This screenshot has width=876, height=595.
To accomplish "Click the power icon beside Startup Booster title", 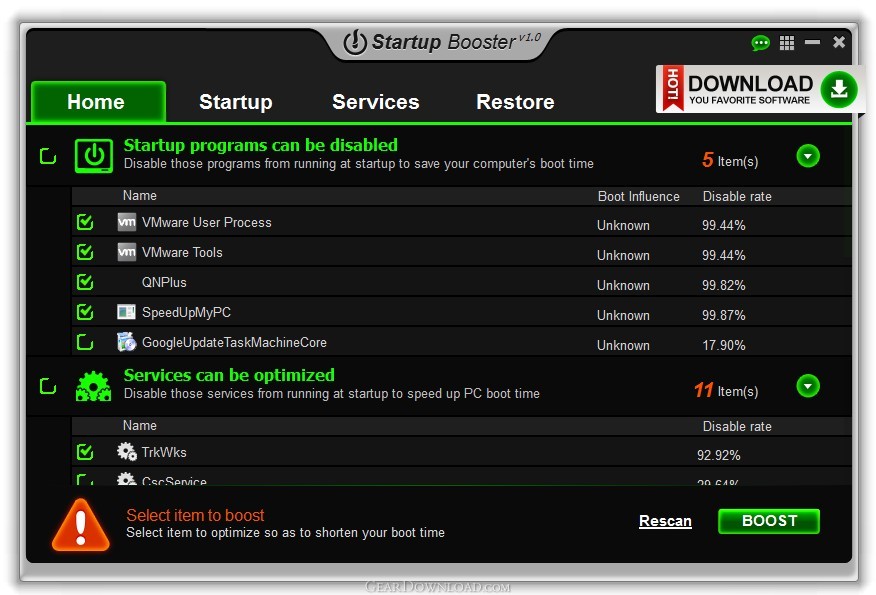I will point(355,42).
